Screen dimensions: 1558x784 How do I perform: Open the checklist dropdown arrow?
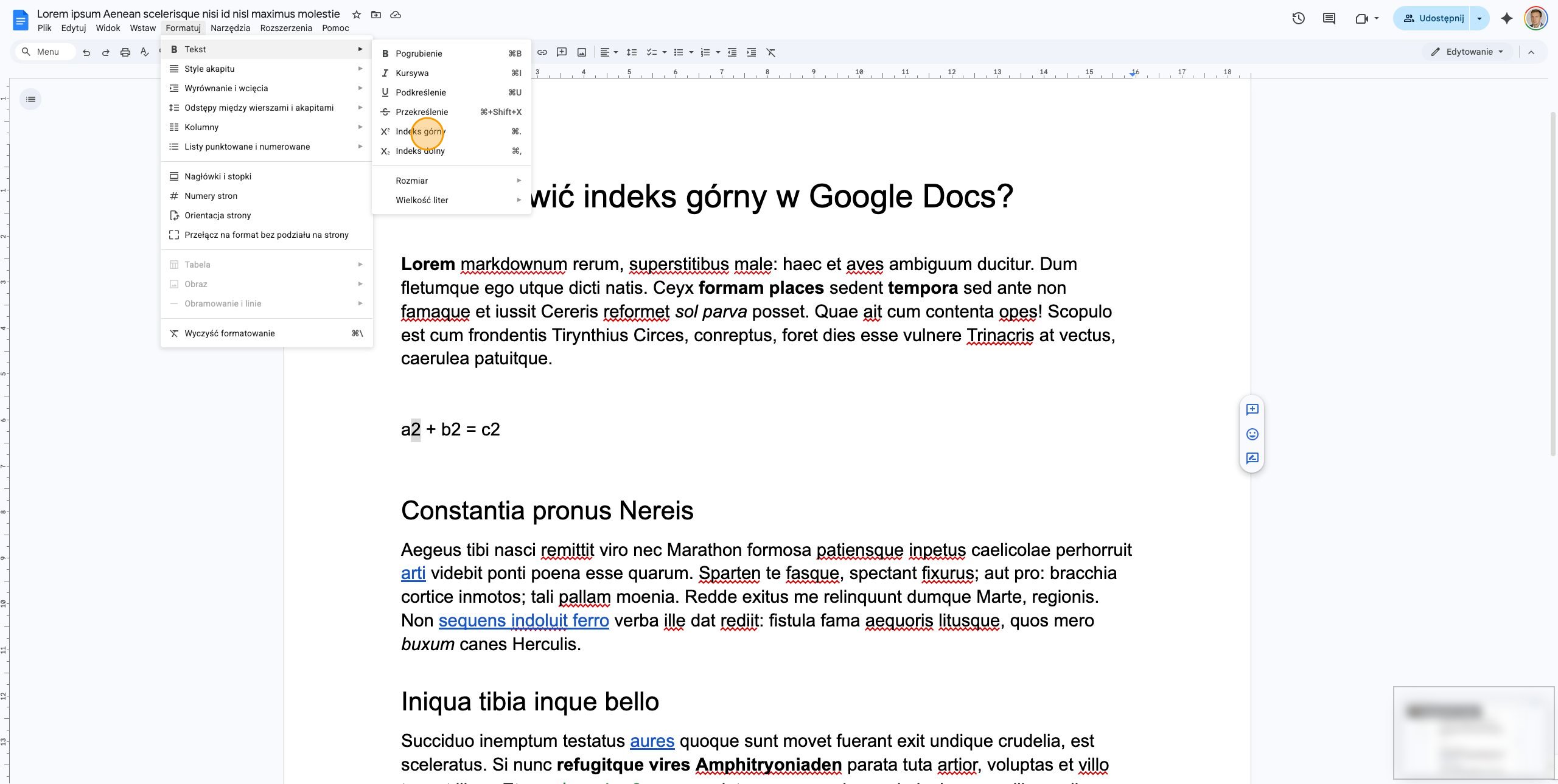[664, 52]
